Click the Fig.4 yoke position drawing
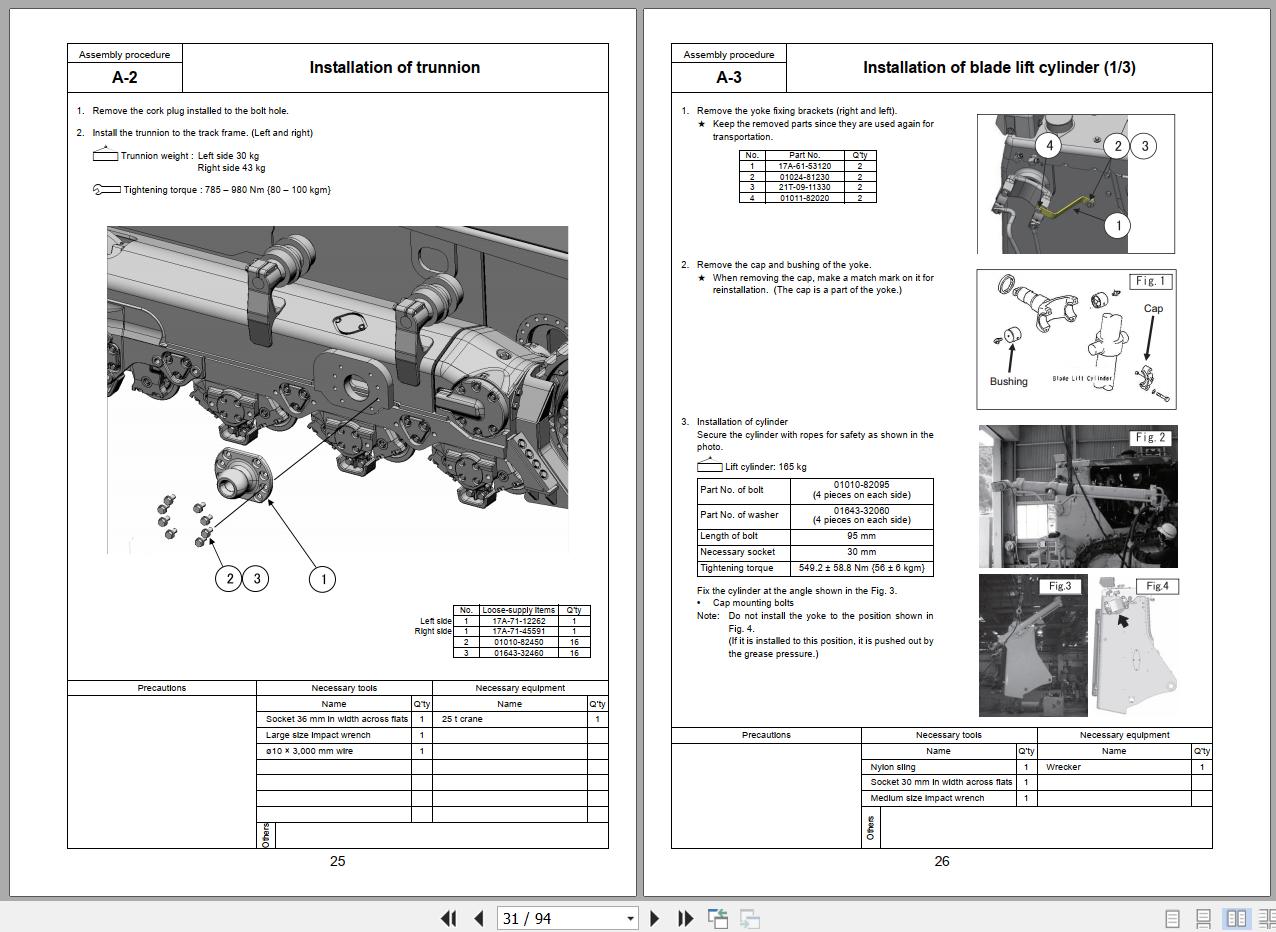1276x932 pixels. coord(1137,645)
